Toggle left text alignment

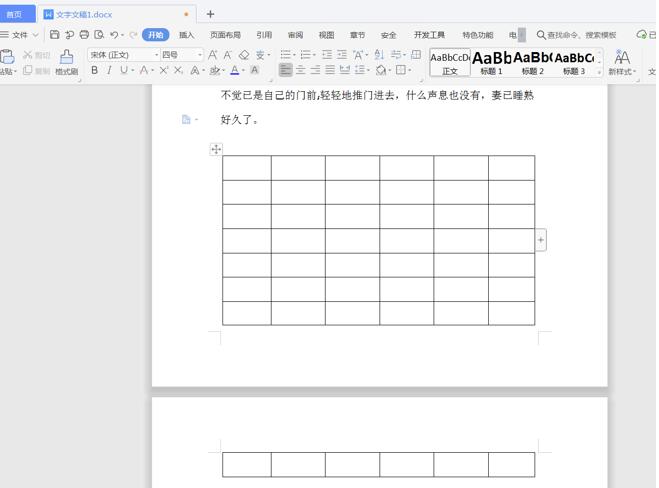tap(285, 70)
